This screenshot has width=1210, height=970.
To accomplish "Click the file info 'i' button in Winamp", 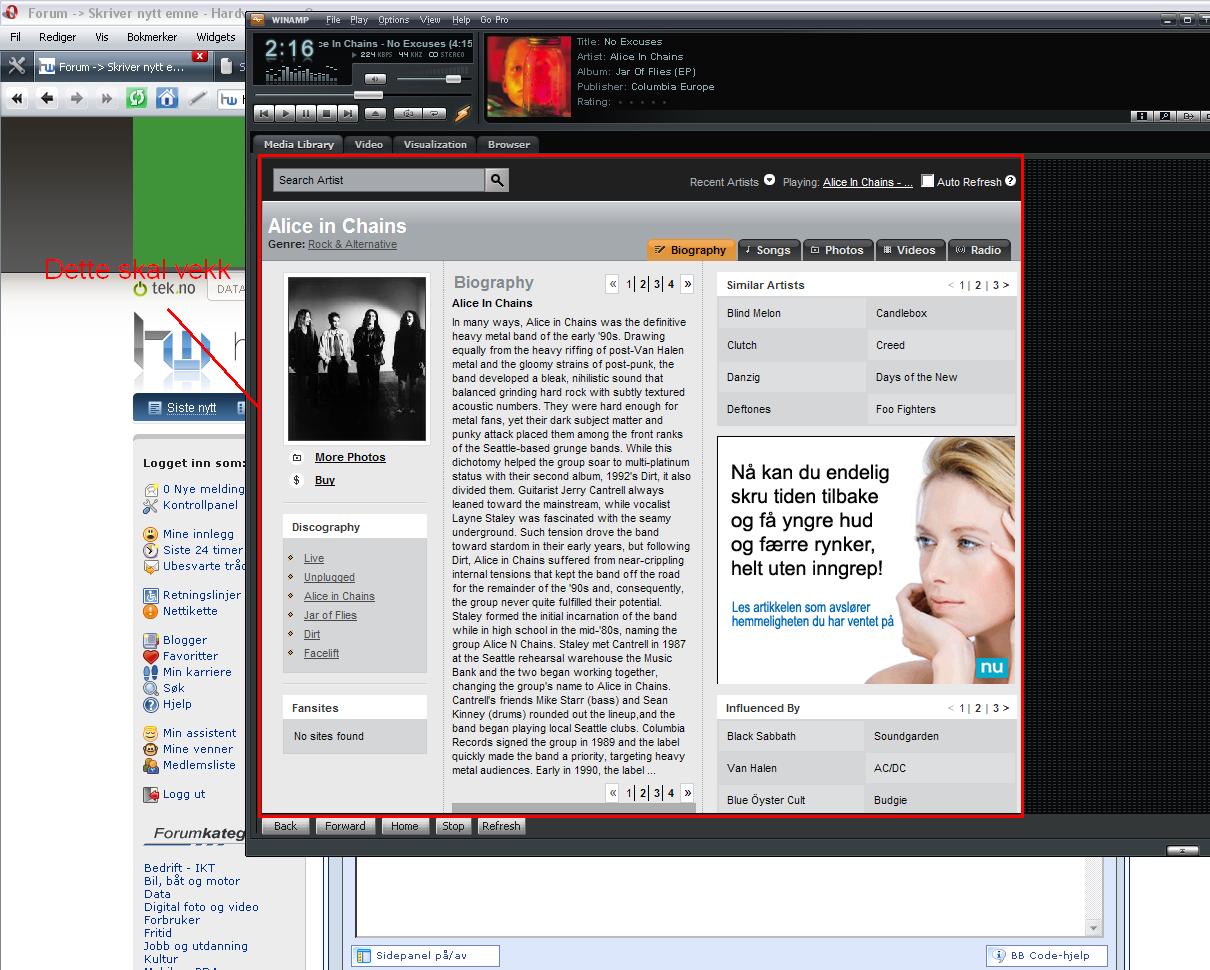I will tap(1142, 116).
